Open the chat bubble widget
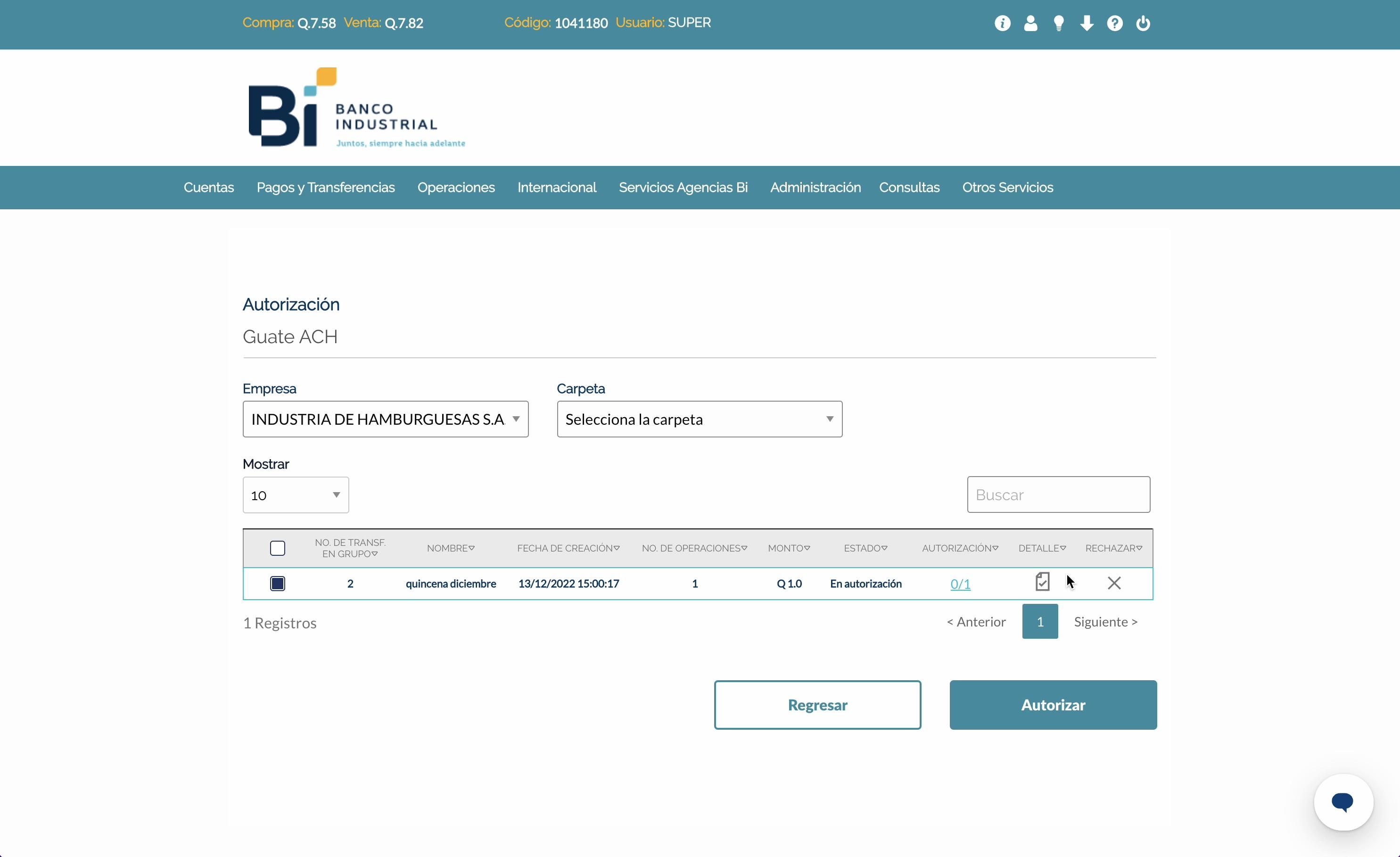Image resolution: width=1400 pixels, height=857 pixels. pyautogui.click(x=1342, y=802)
